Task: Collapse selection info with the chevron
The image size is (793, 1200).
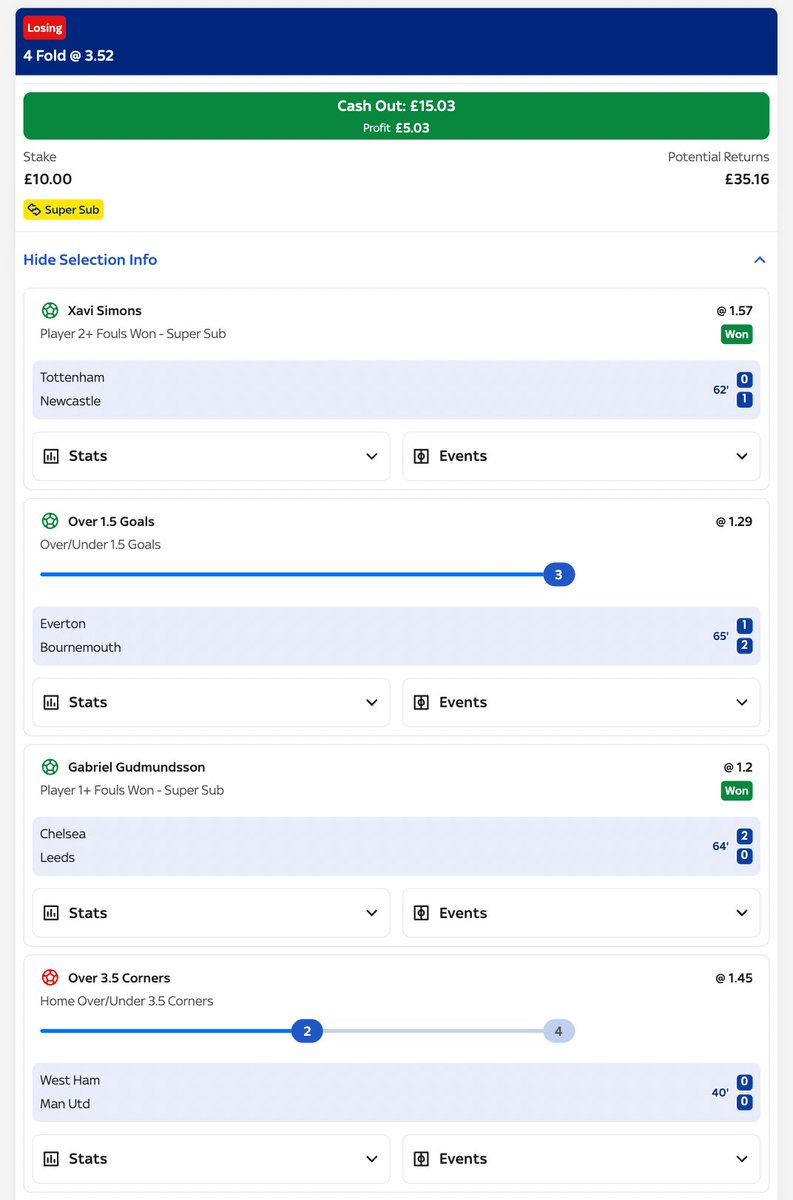Action: click(759, 260)
